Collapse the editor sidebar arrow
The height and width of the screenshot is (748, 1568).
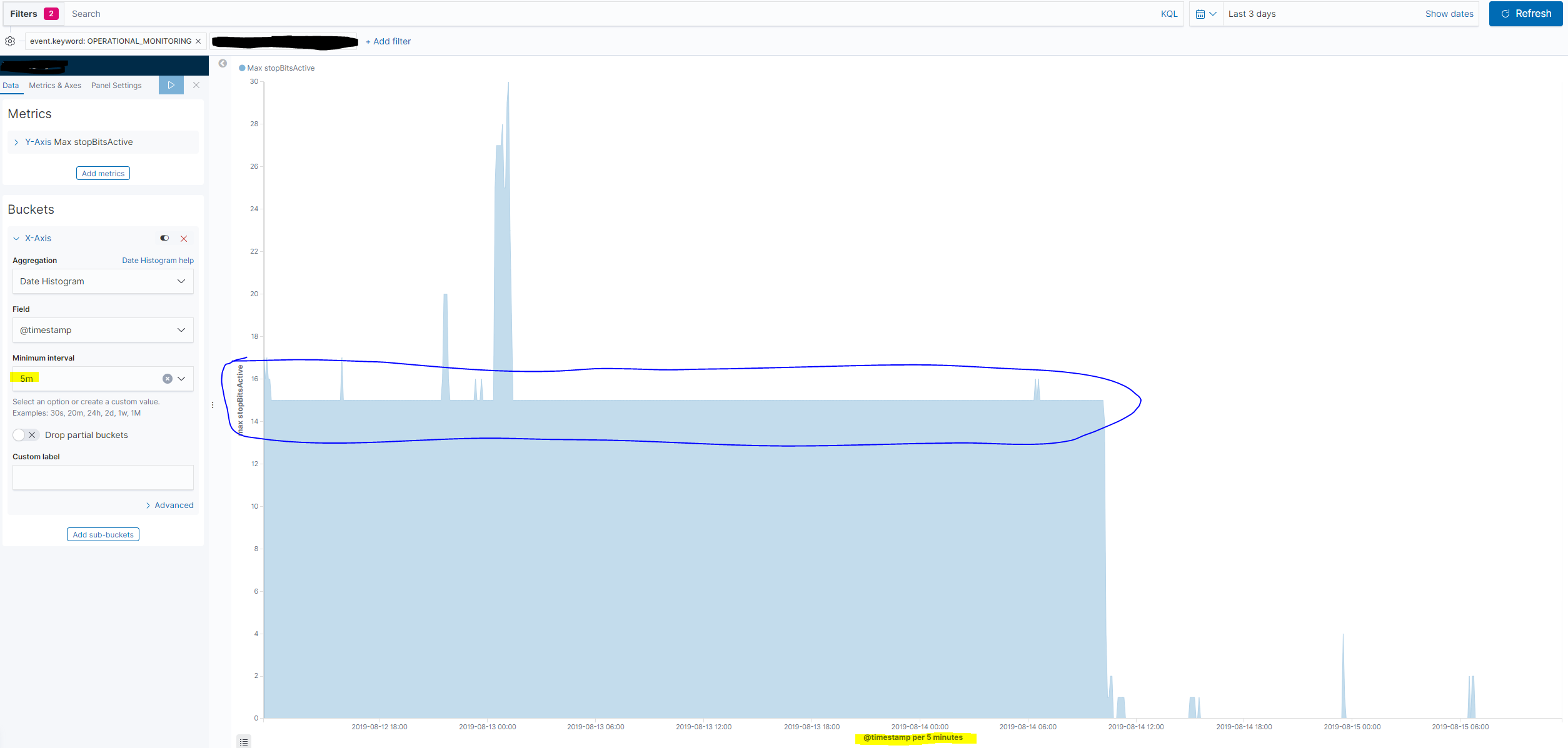223,63
